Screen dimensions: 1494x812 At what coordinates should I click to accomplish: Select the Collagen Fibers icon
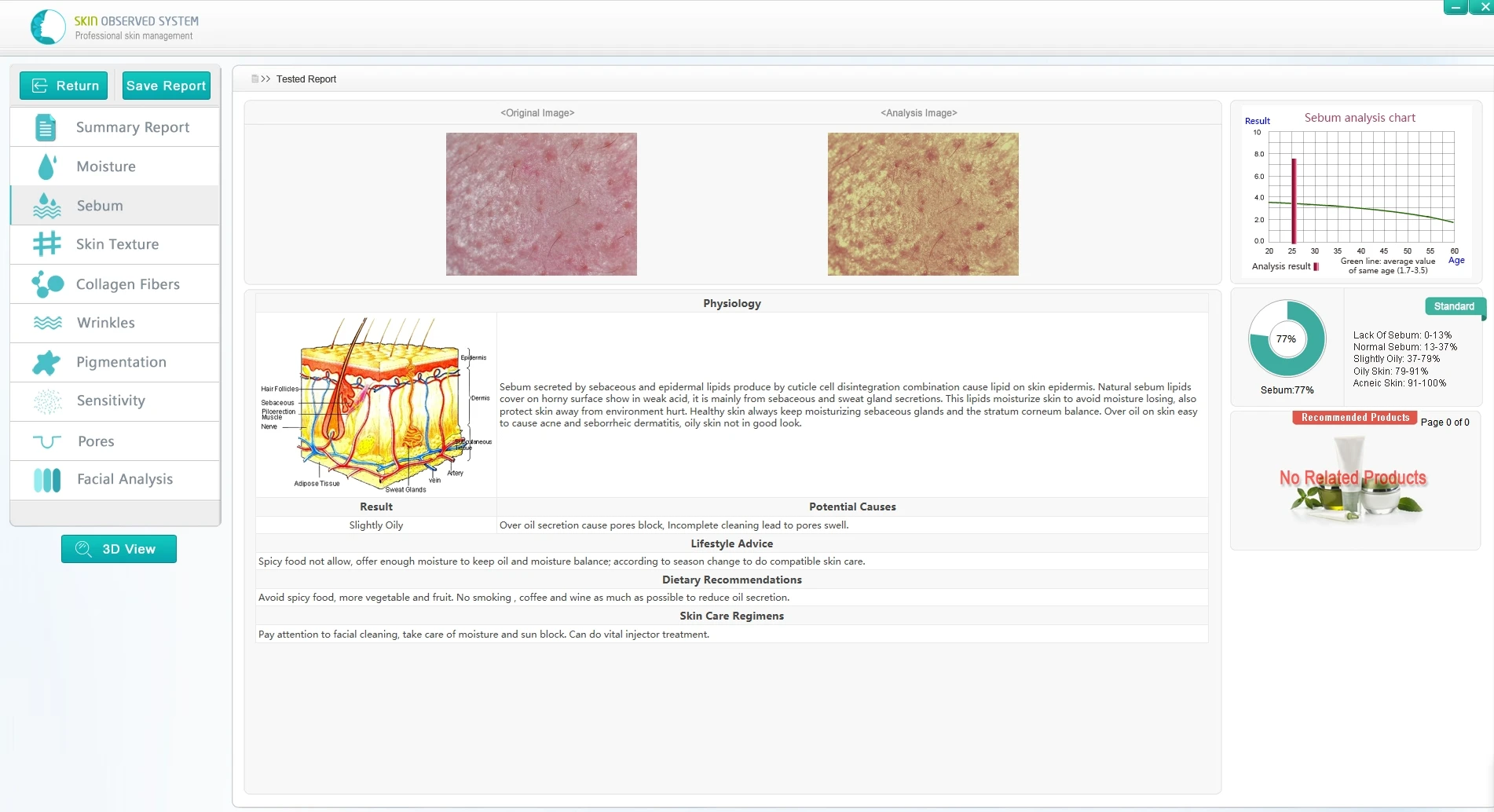click(46, 283)
